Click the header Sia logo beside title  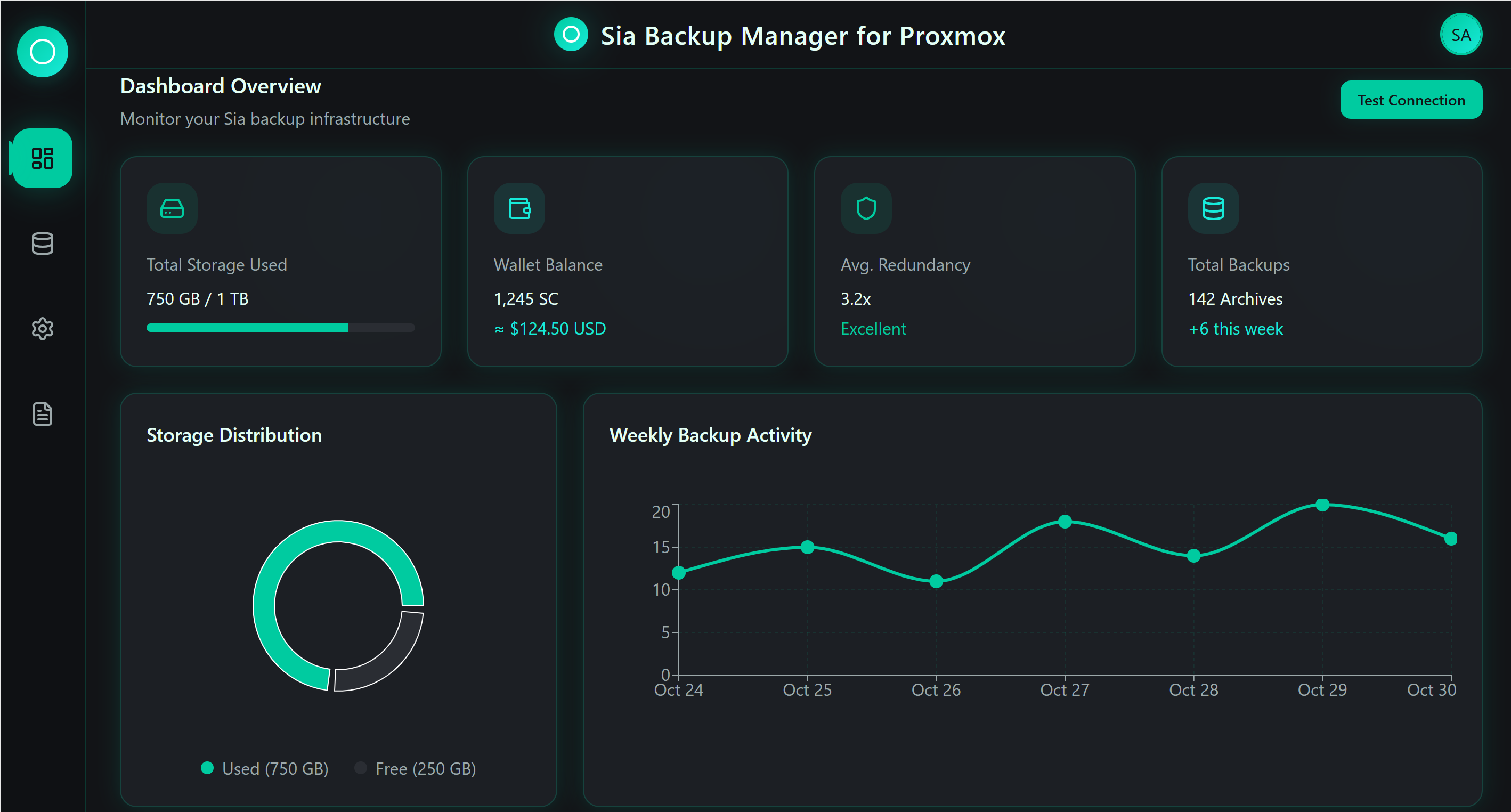coord(571,35)
